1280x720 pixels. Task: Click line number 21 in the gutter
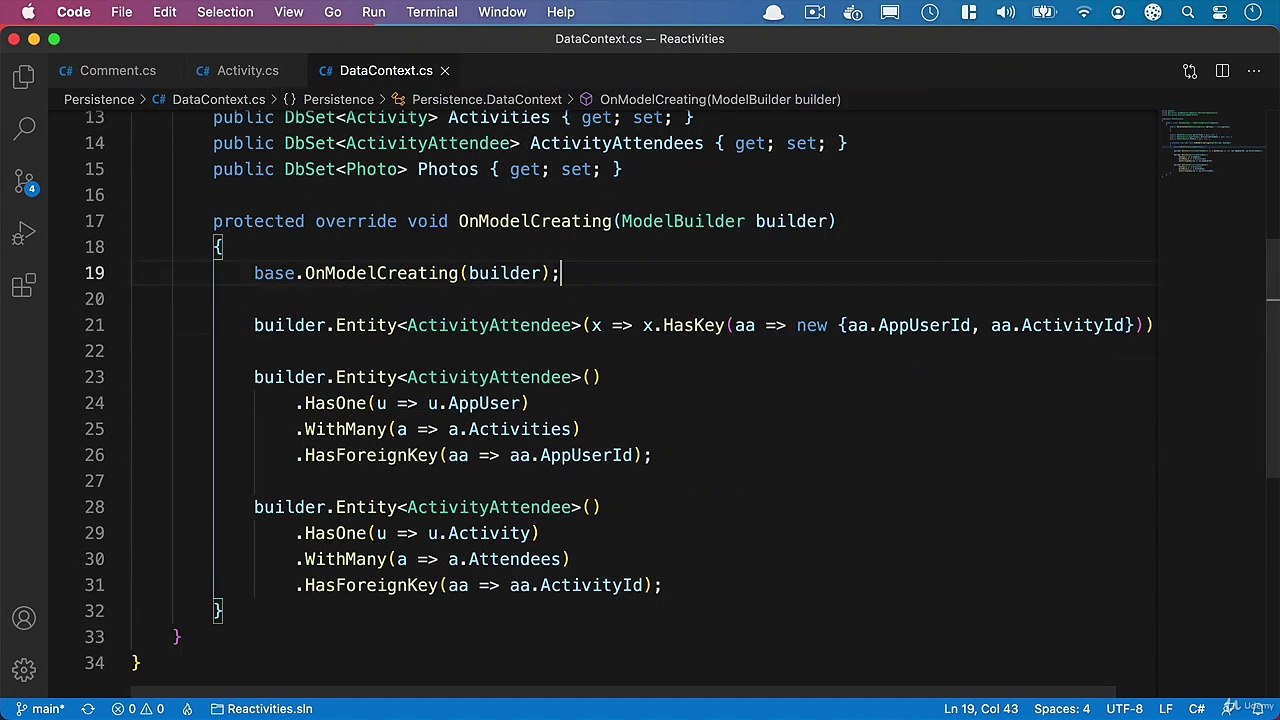click(x=94, y=325)
